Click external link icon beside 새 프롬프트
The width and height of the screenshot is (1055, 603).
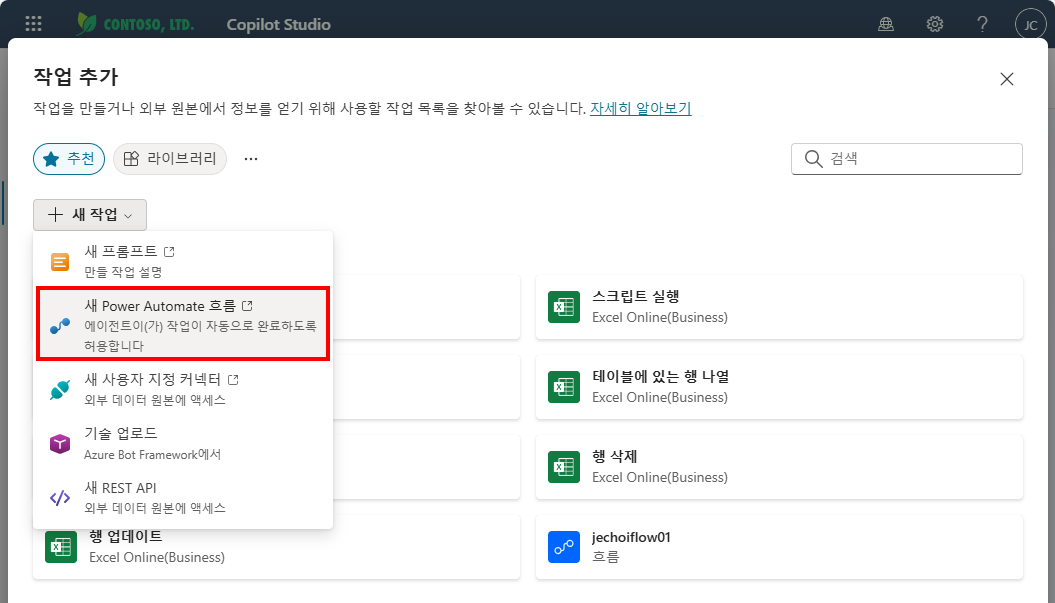click(170, 252)
